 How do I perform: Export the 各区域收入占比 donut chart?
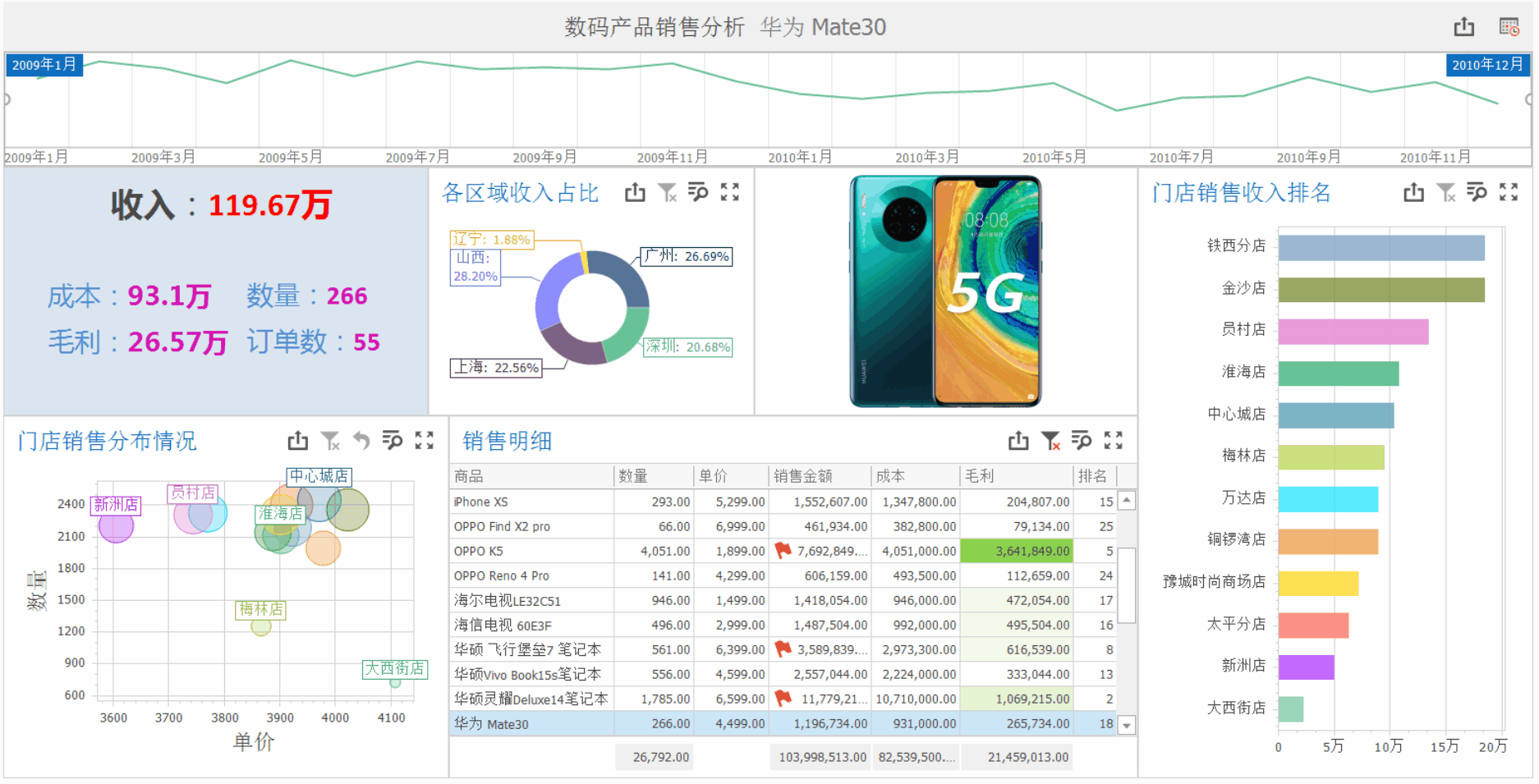pyautogui.click(x=635, y=192)
